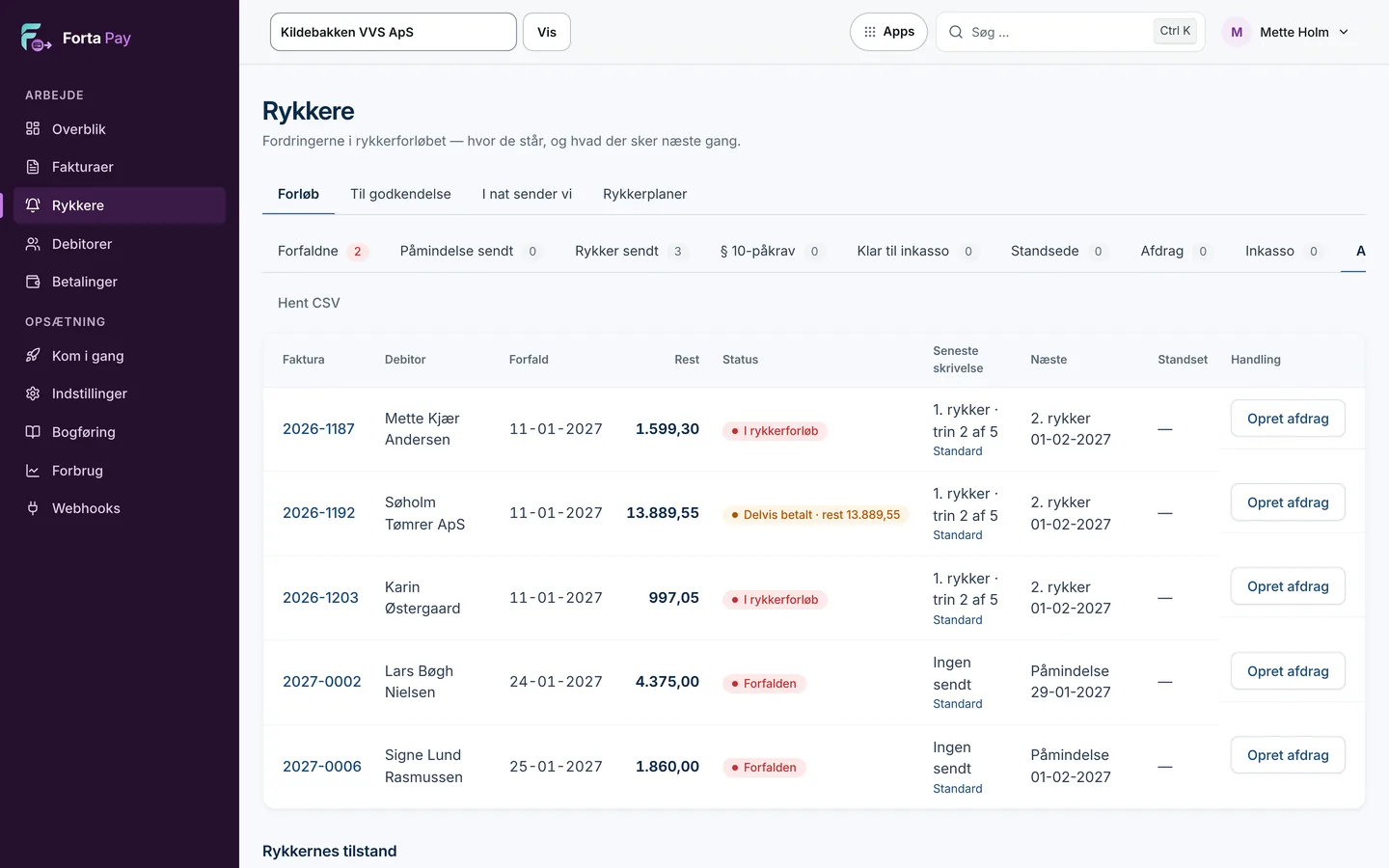Open invoice link 2027-0002

pyautogui.click(x=322, y=682)
